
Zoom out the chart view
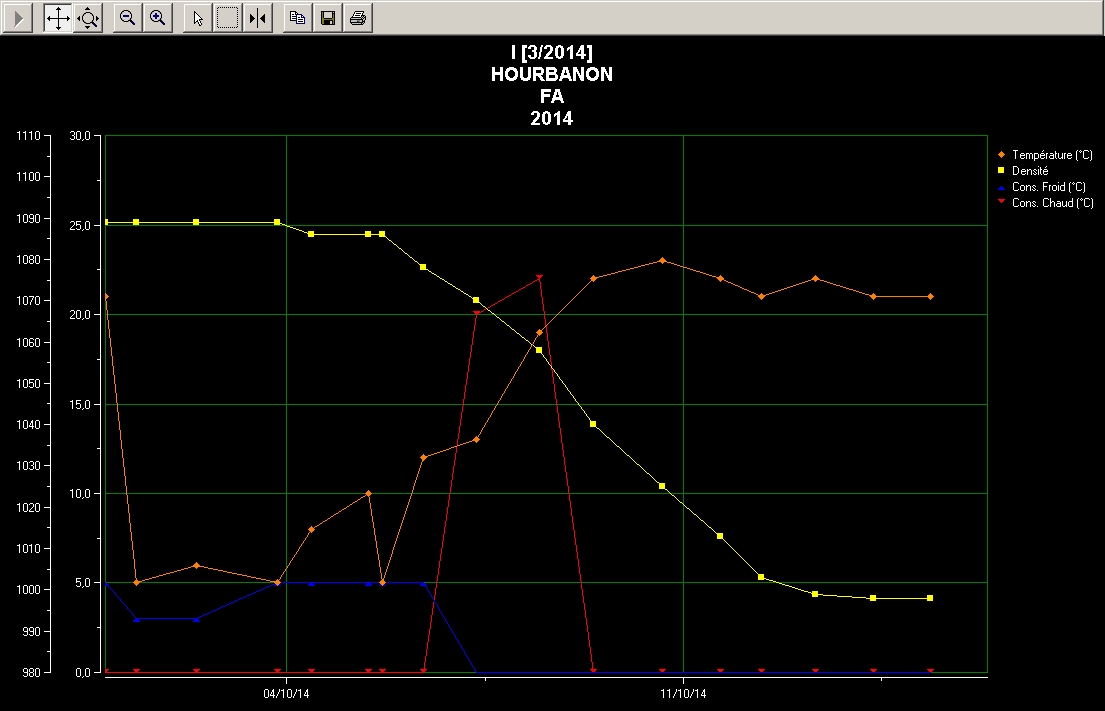[x=128, y=18]
